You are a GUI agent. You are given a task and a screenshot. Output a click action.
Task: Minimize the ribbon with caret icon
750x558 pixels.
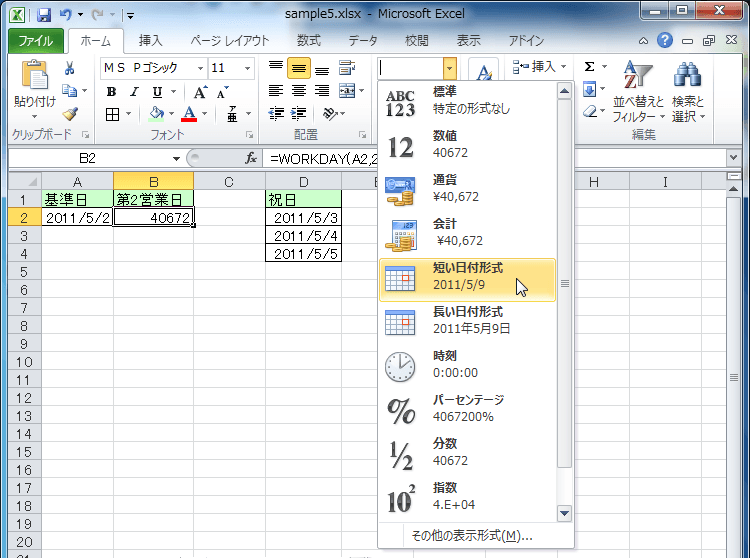pos(643,41)
